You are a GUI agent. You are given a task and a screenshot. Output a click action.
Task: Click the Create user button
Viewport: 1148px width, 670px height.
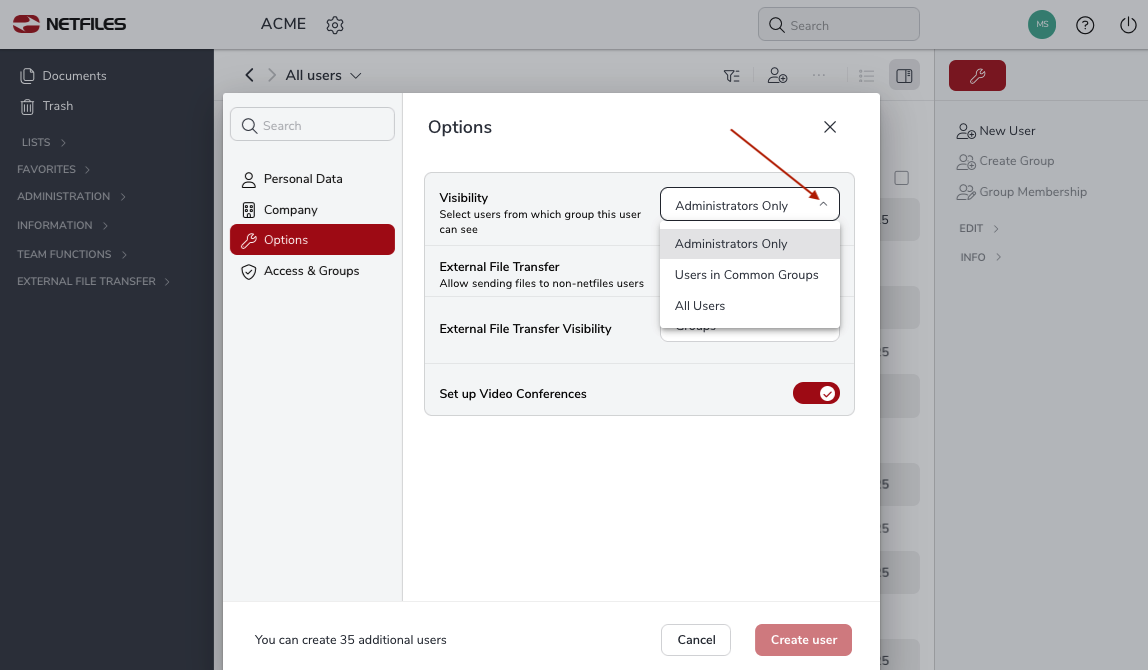tap(803, 640)
